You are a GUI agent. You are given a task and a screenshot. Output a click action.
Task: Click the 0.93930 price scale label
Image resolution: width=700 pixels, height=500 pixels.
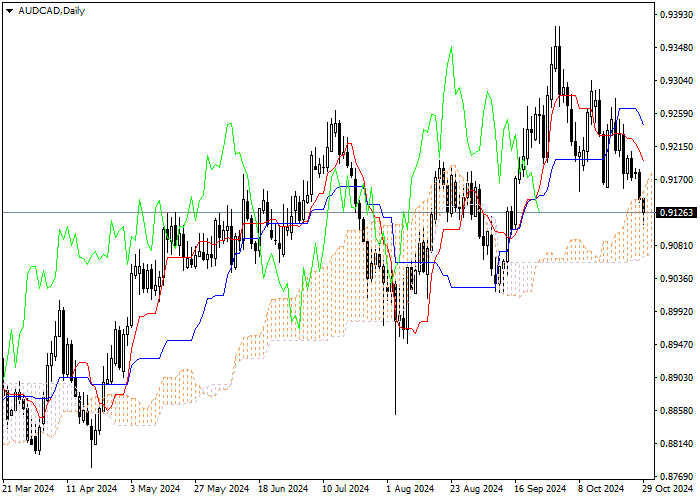pyautogui.click(x=677, y=15)
